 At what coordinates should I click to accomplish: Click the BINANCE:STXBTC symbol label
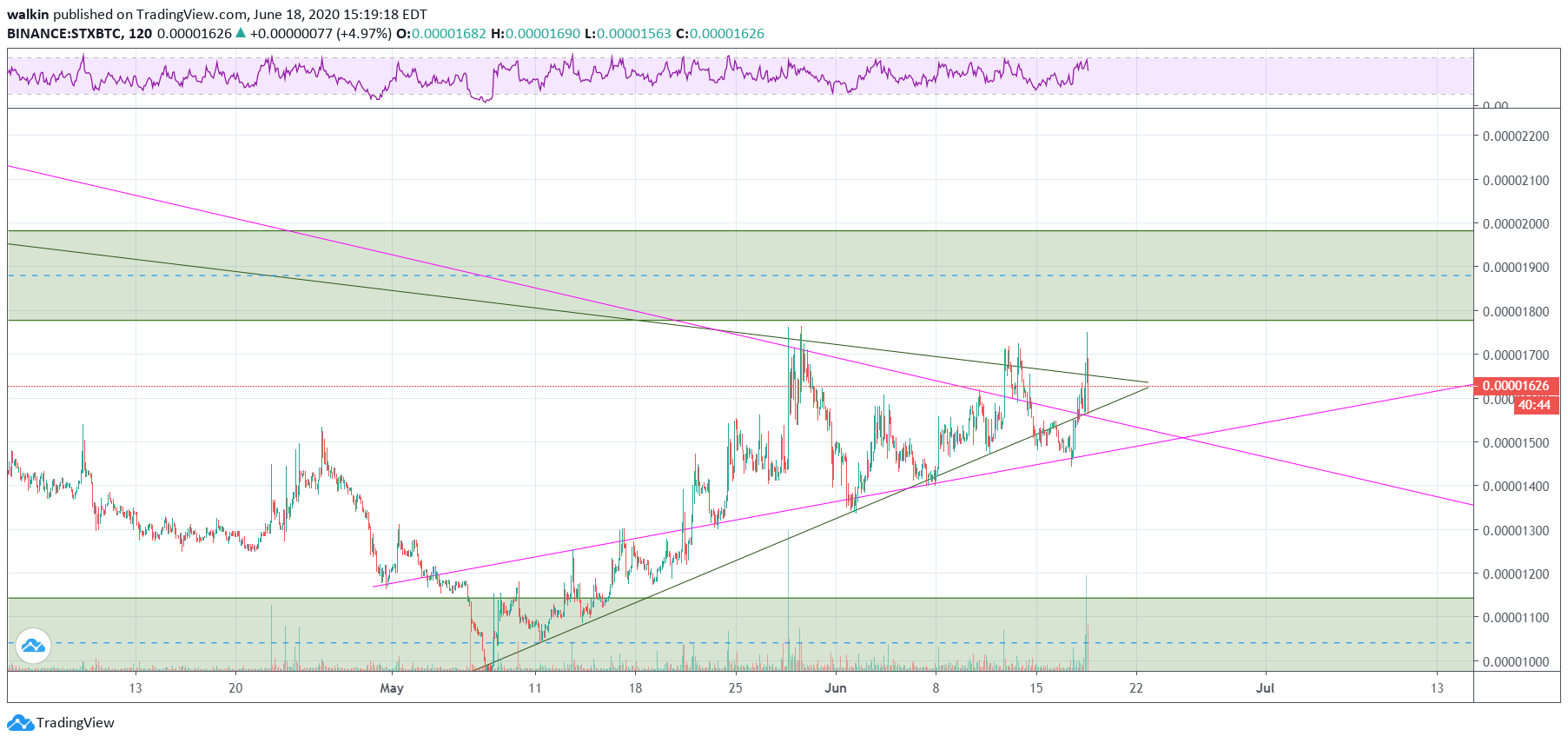[x=63, y=33]
